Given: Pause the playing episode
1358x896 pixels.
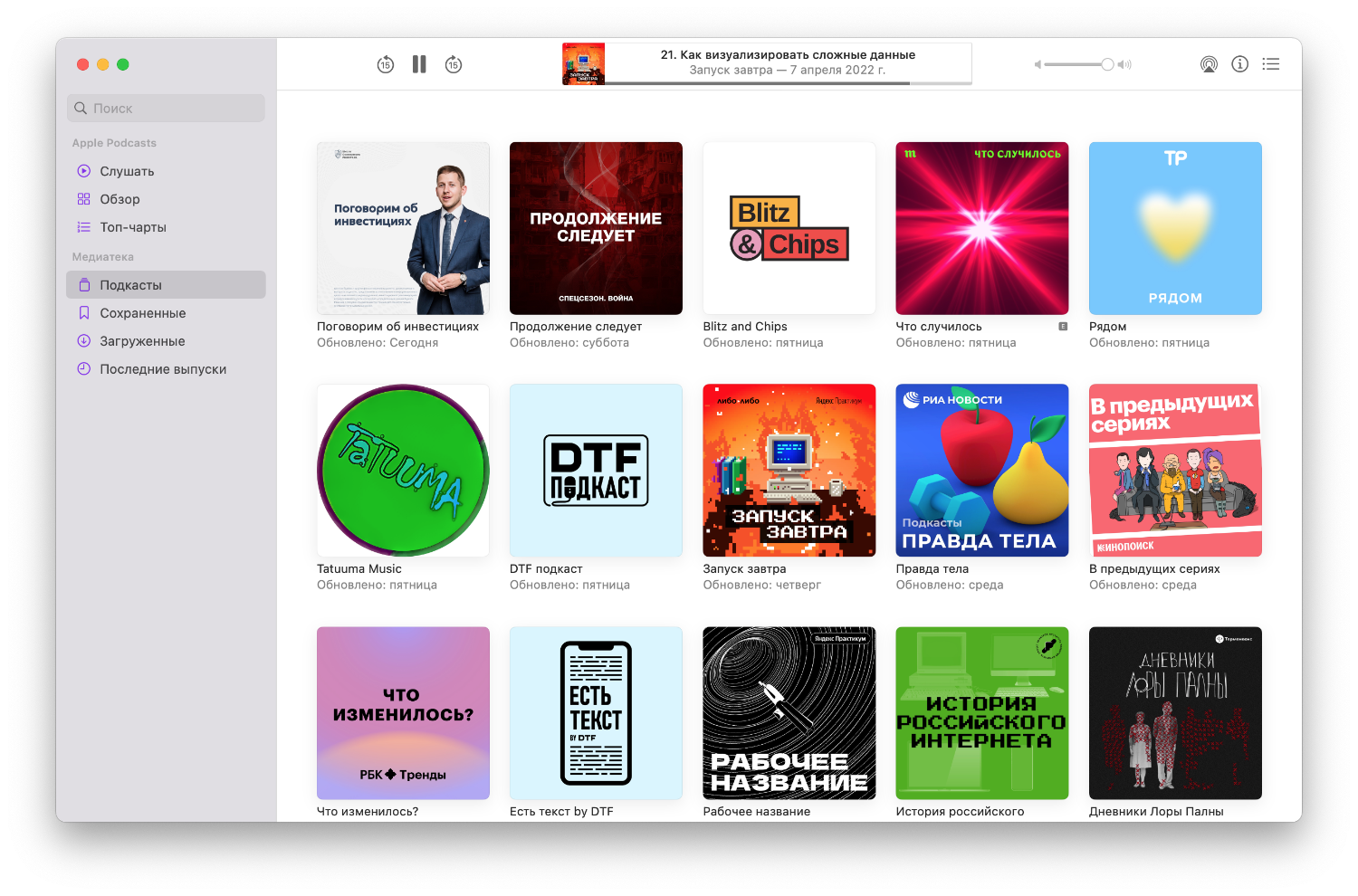Looking at the screenshot, I should [x=419, y=64].
